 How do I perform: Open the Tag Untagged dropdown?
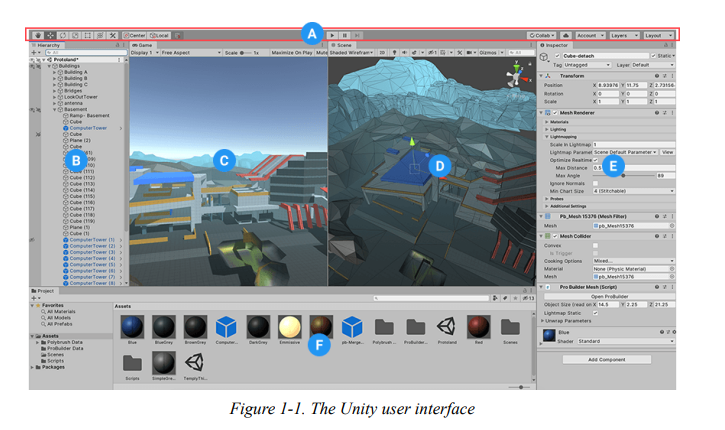click(587, 65)
